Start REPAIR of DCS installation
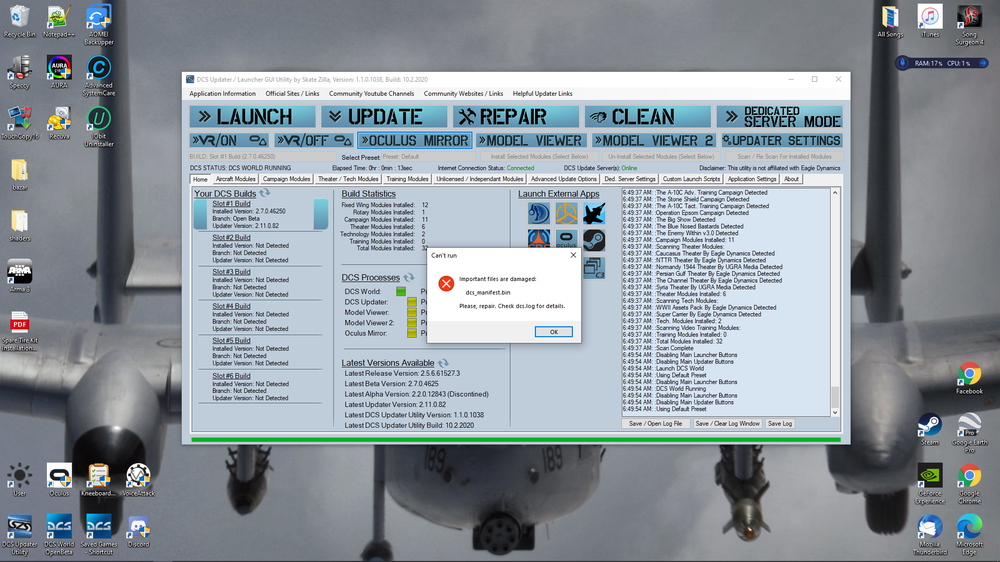1000x562 pixels. click(x=516, y=117)
